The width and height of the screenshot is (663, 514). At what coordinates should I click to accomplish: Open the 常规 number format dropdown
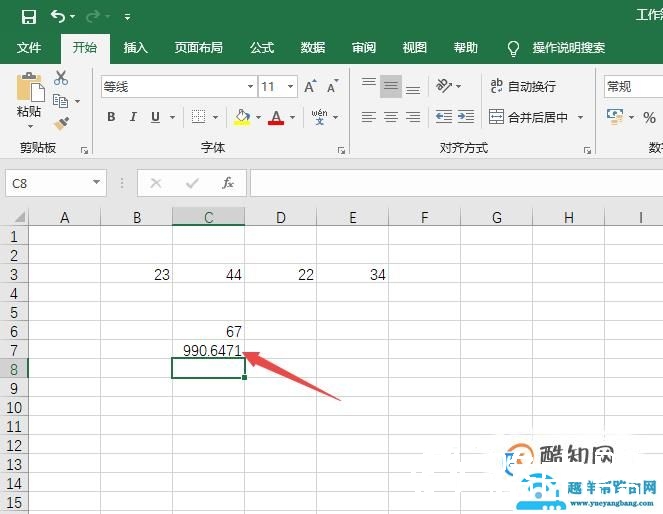633,87
